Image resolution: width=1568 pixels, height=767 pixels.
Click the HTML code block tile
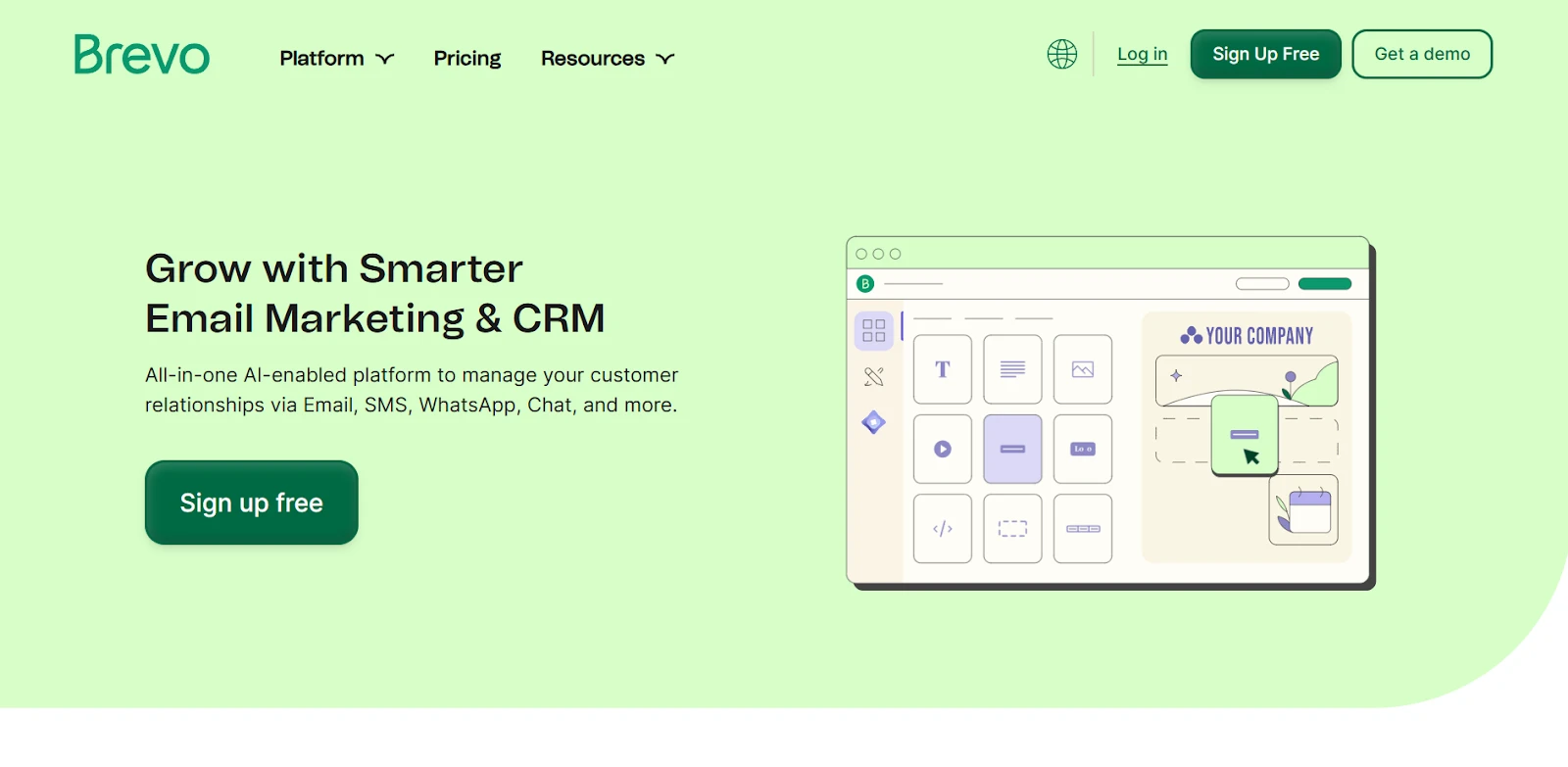point(942,529)
